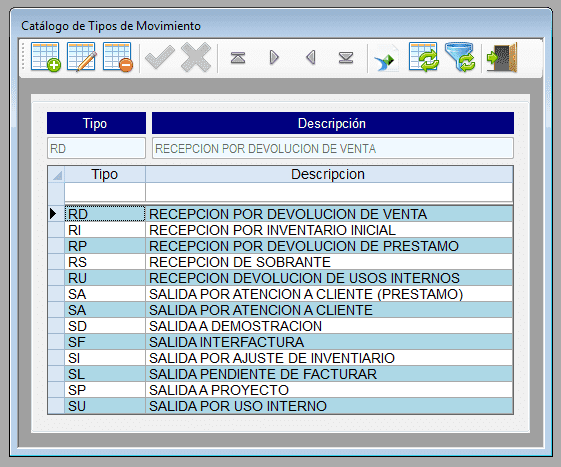Select SALIDA POR AJUSTE DE INVENTIARIO row
Screen dimensions: 561x467
pos(329,358)
